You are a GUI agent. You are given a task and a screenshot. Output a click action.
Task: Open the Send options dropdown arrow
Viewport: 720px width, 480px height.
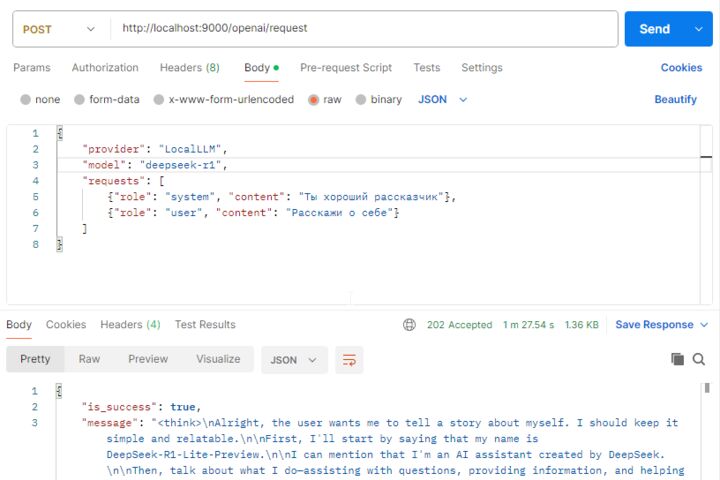click(699, 29)
